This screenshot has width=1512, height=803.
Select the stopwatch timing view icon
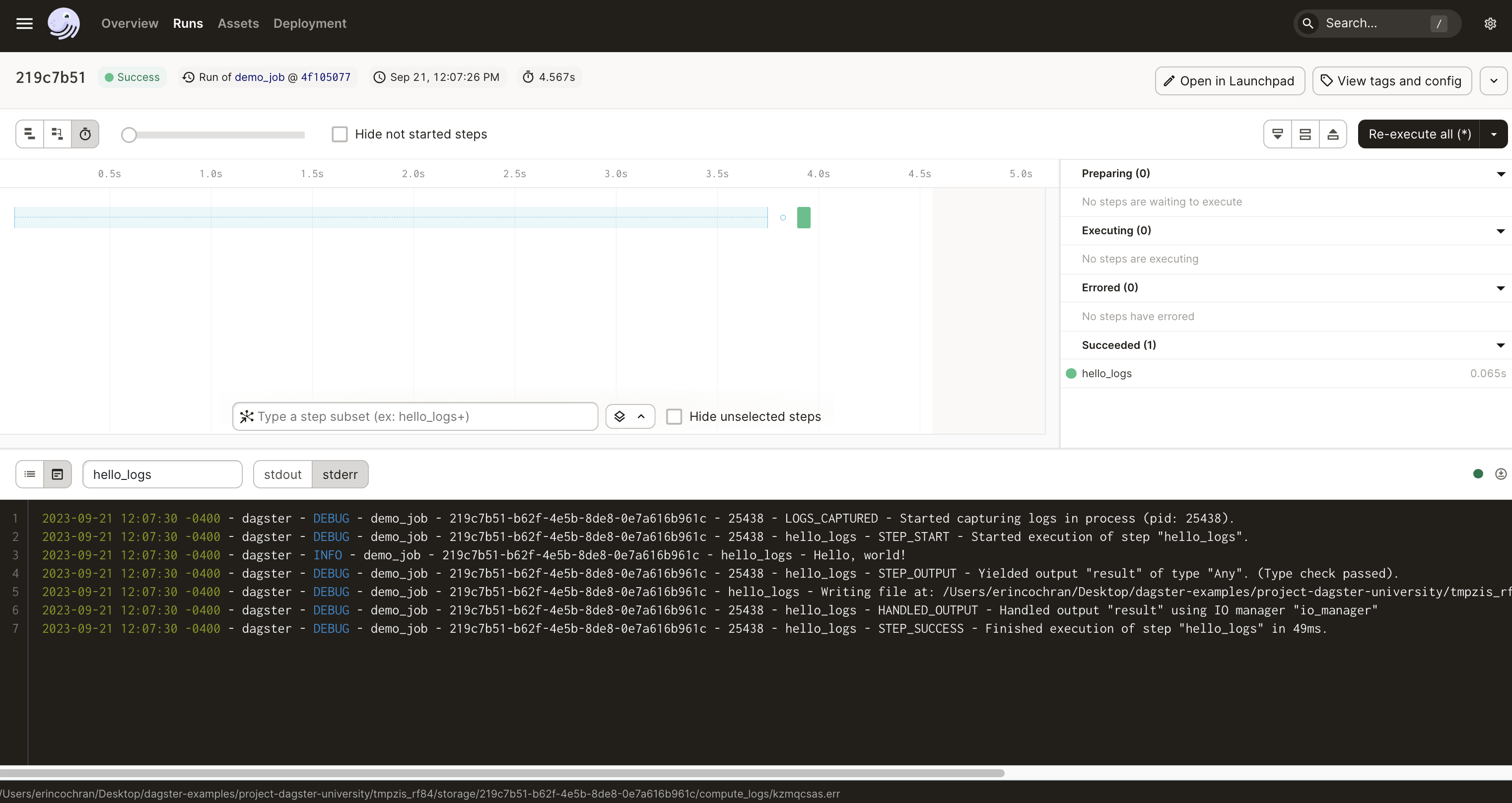click(x=86, y=134)
